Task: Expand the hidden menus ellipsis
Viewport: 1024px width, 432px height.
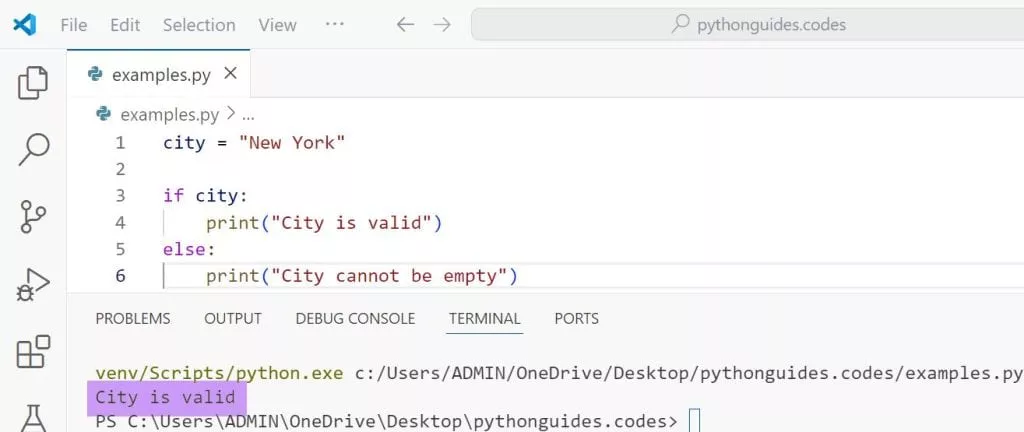Action: 335,25
